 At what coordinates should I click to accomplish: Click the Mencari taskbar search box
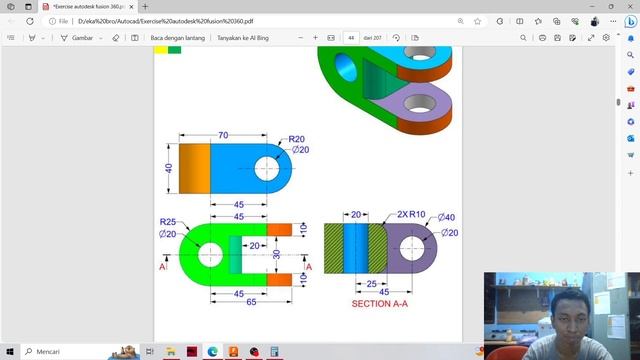80,351
